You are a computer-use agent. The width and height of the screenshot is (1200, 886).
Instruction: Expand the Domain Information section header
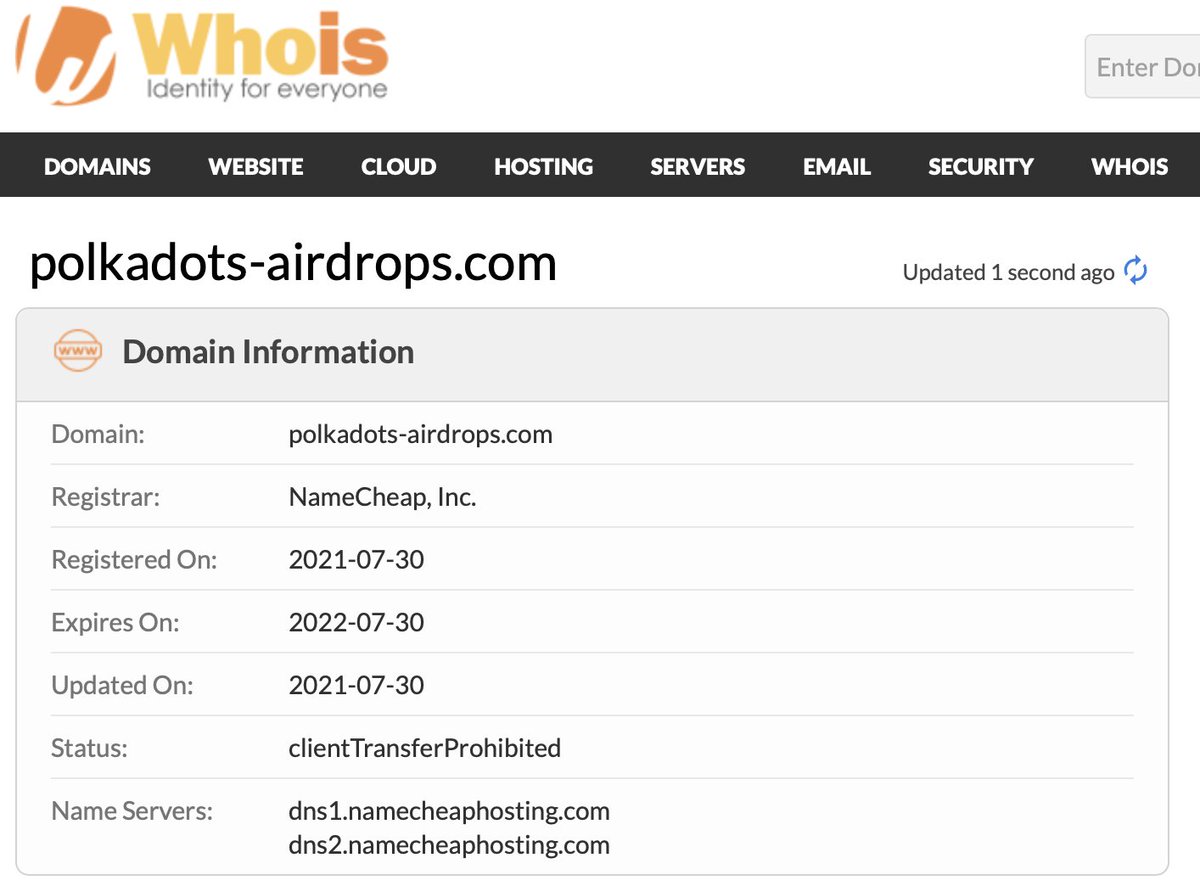pos(267,352)
